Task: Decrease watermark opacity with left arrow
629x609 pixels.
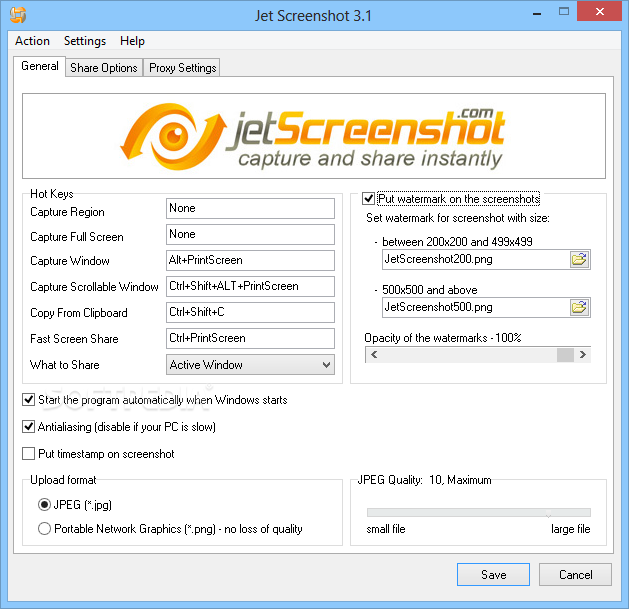Action: (374, 355)
